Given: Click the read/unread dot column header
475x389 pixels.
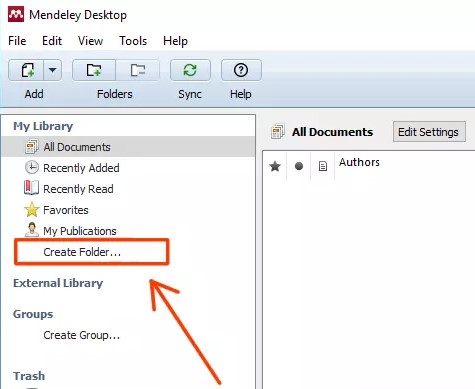Looking at the screenshot, I should [x=299, y=166].
